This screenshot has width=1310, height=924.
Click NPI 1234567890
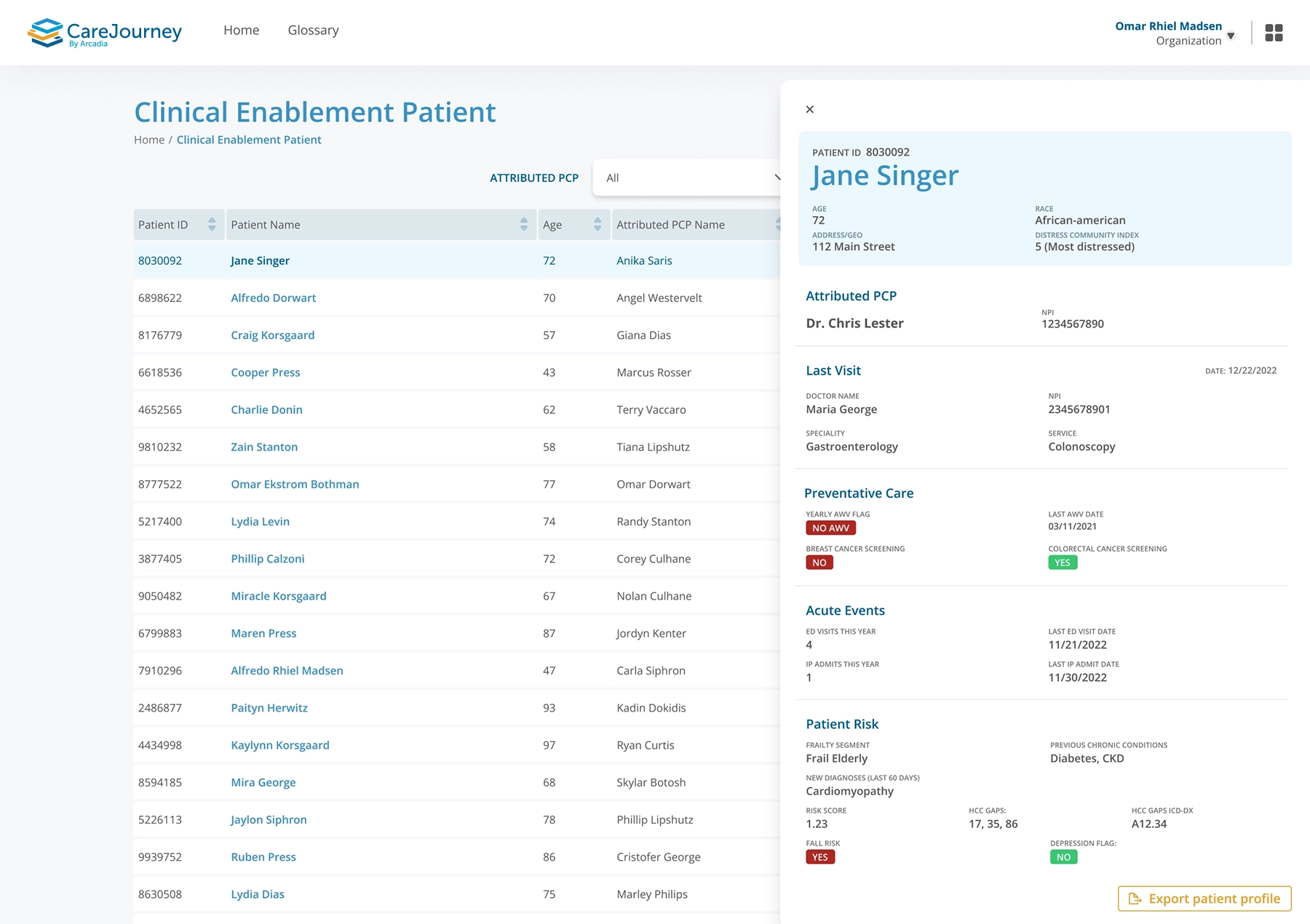(1073, 324)
